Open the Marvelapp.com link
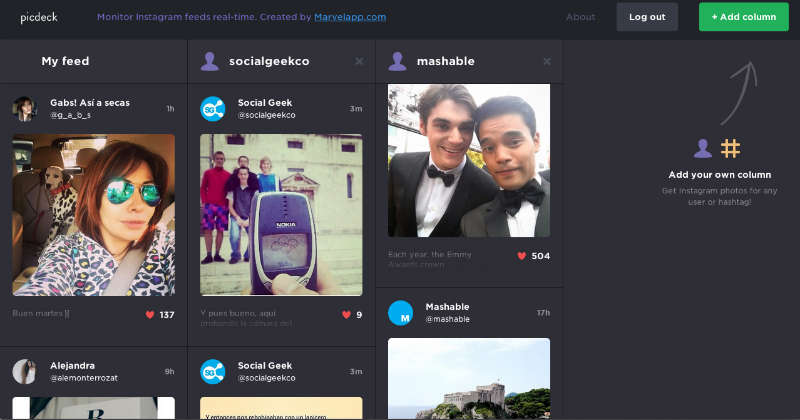The height and width of the screenshot is (420, 800). pos(350,17)
